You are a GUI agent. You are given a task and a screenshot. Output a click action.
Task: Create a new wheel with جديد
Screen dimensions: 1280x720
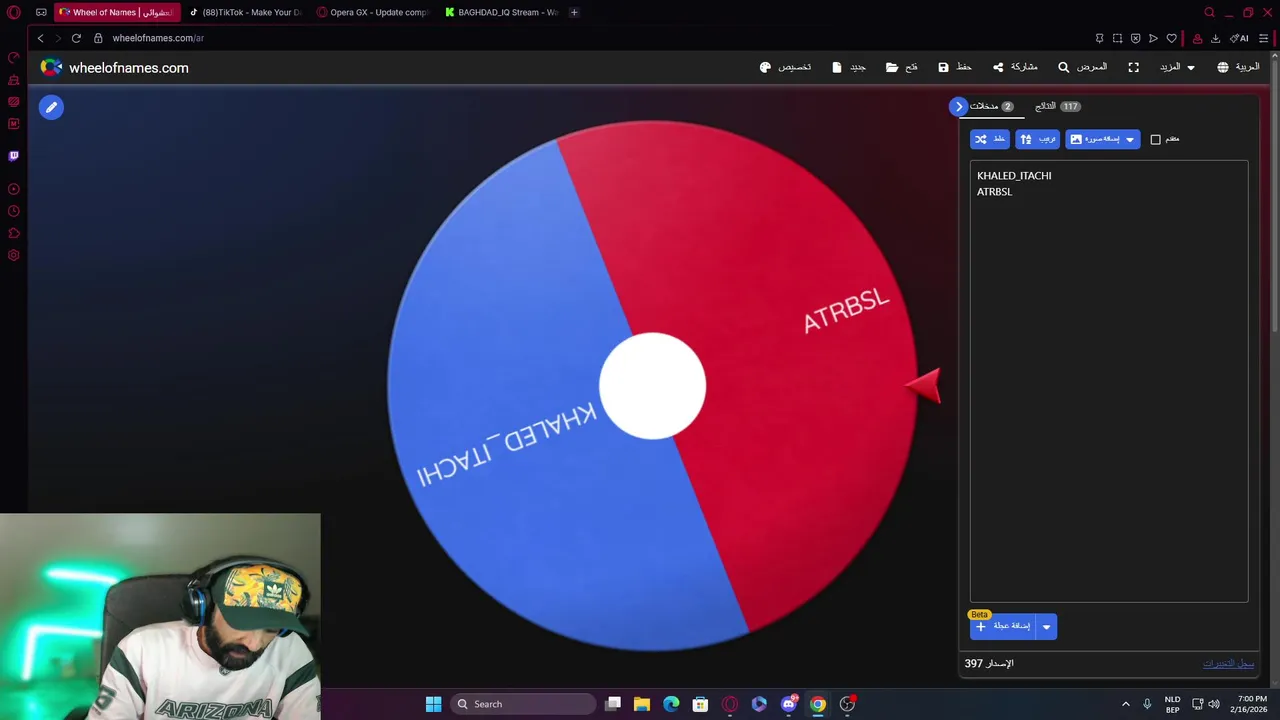[x=848, y=67]
